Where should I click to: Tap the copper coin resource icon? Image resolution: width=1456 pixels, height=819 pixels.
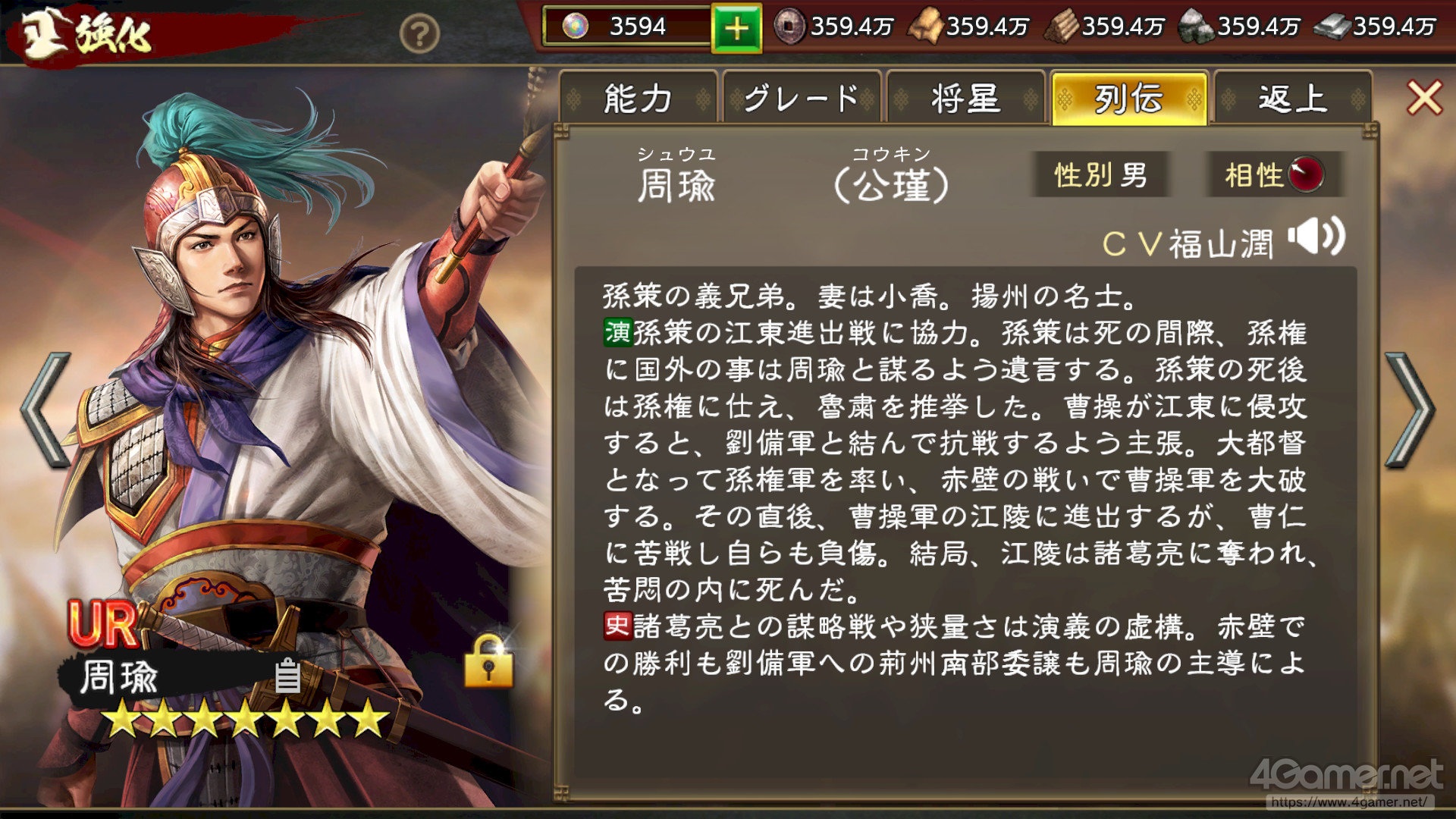pyautogui.click(x=789, y=27)
